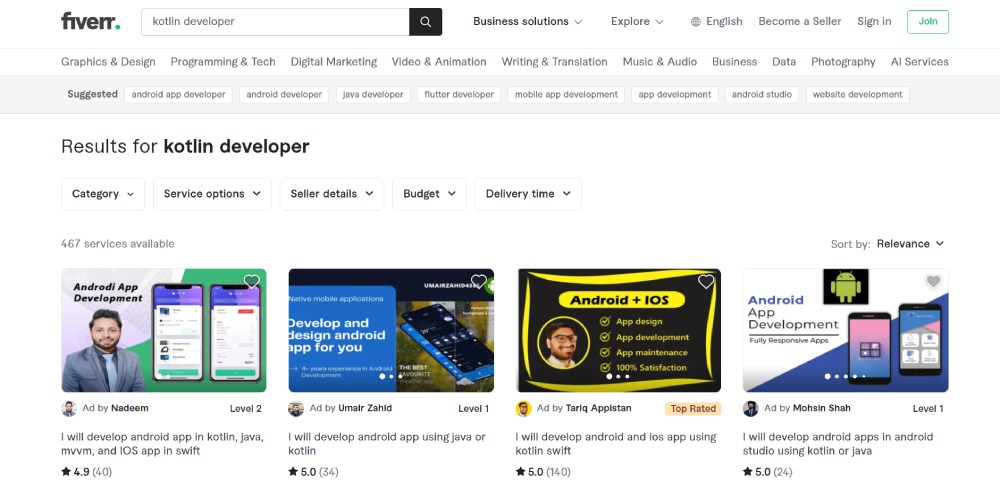This screenshot has height=480, width=1000.
Task: Select 'android app developer' suggestion
Action: pos(179,94)
